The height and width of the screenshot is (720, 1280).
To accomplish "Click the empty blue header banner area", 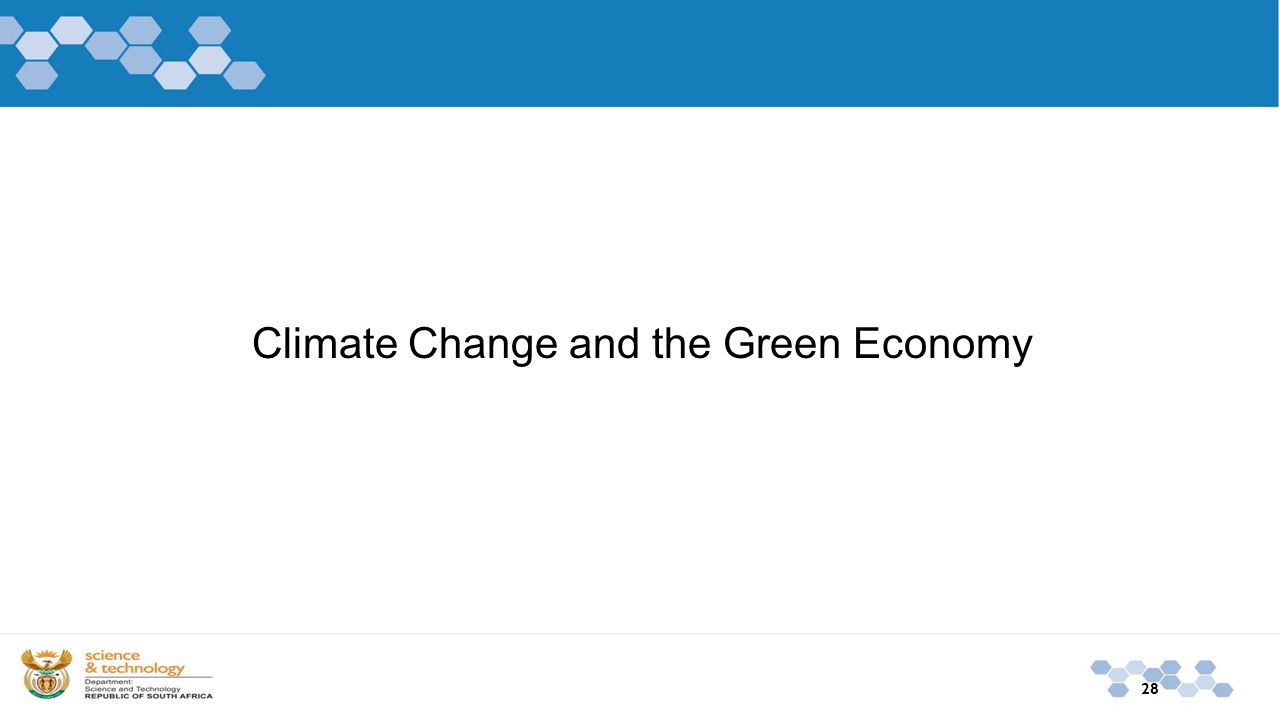I will pyautogui.click(x=770, y=53).
